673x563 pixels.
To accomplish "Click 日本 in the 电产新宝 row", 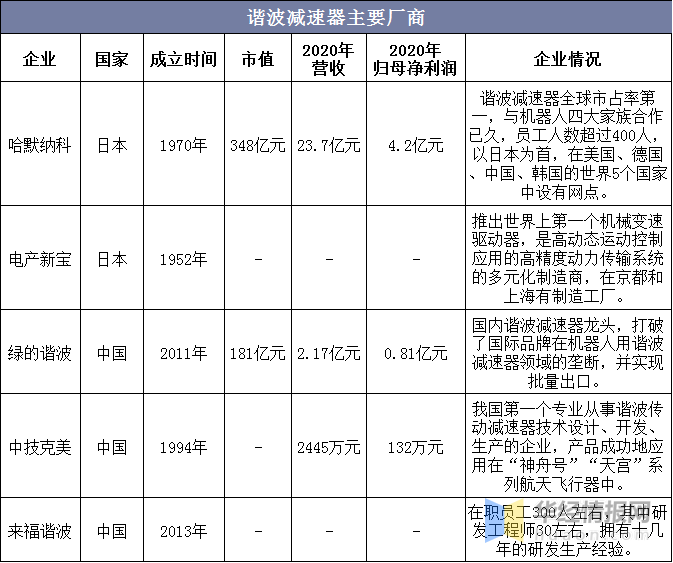I will (112, 259).
